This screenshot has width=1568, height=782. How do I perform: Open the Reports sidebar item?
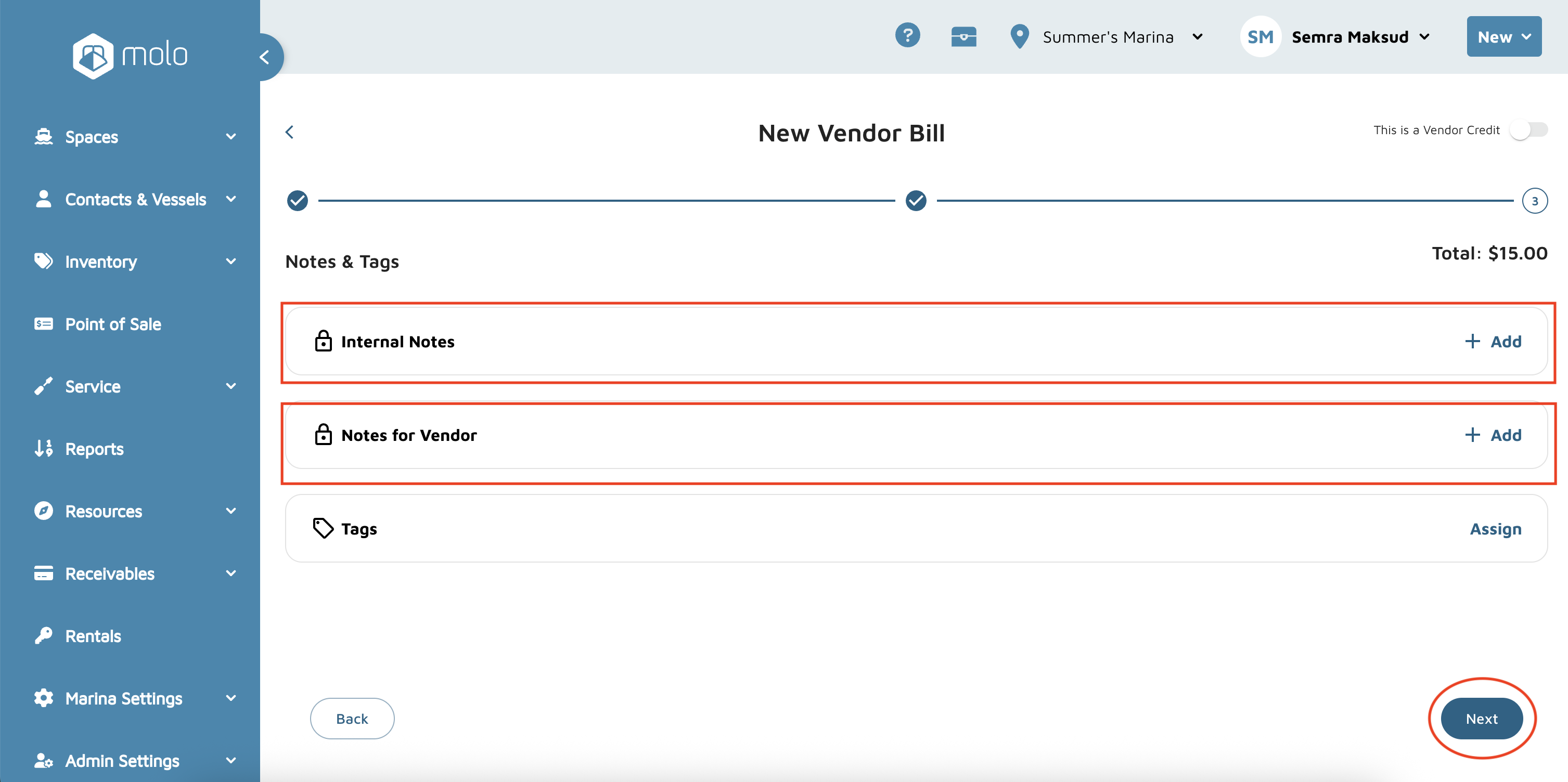pos(94,449)
